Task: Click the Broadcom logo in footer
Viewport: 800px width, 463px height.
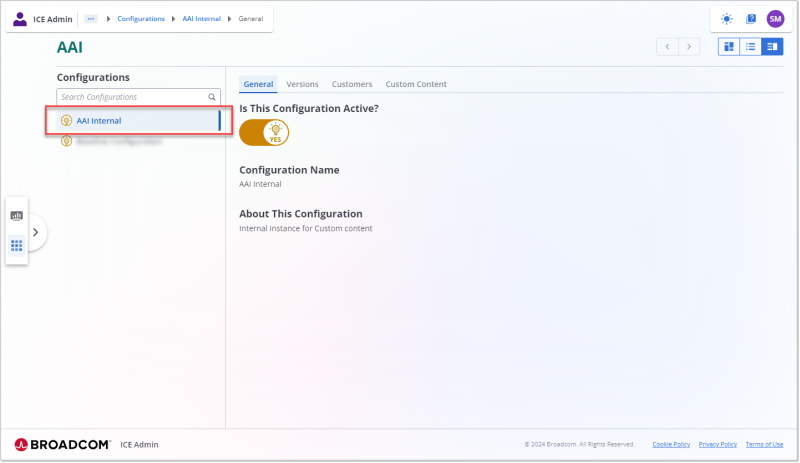Action: coord(62,445)
